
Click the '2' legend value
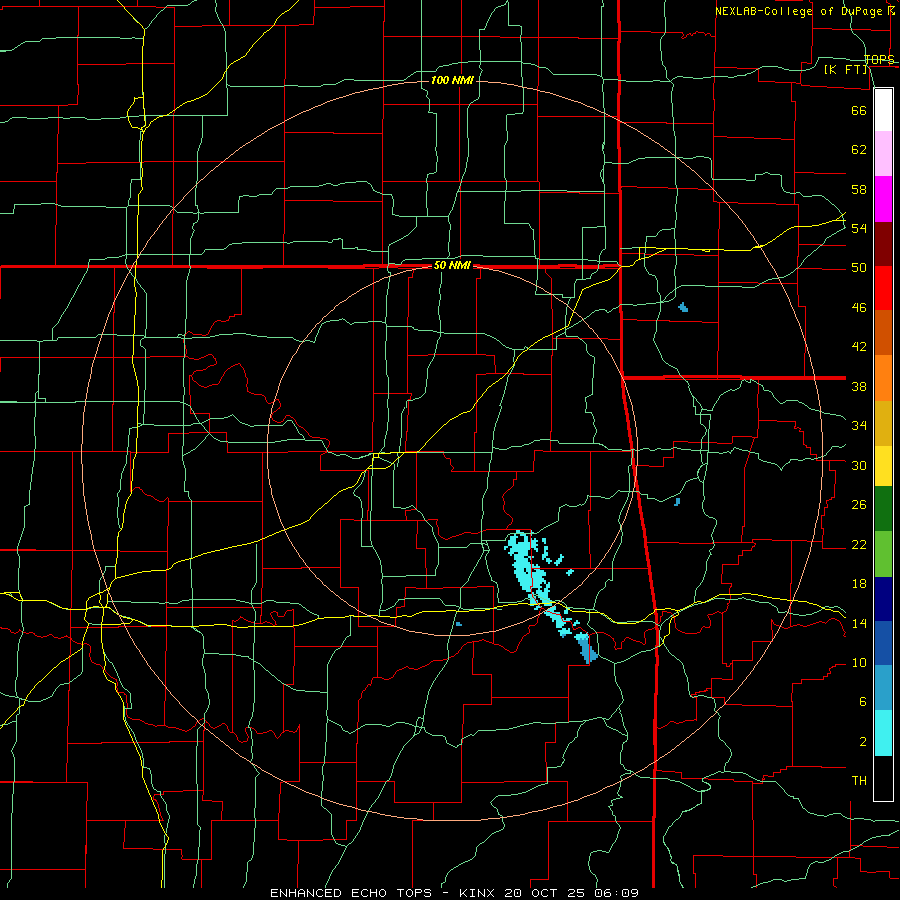point(862,742)
